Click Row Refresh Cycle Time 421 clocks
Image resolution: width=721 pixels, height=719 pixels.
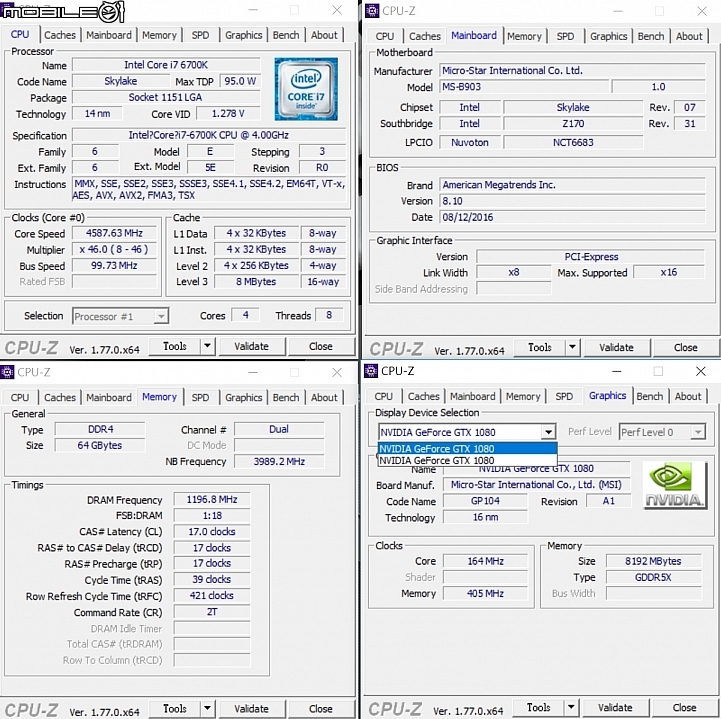pos(212,596)
